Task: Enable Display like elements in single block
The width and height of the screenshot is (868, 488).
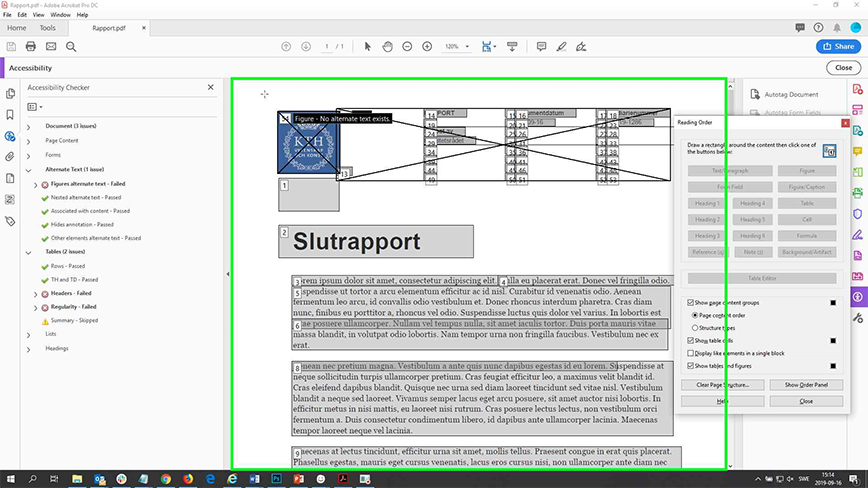Action: tap(691, 353)
